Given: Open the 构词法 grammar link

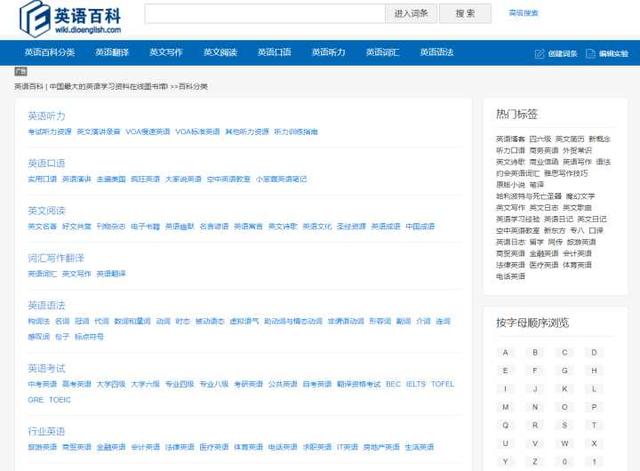Looking at the screenshot, I should point(39,321).
